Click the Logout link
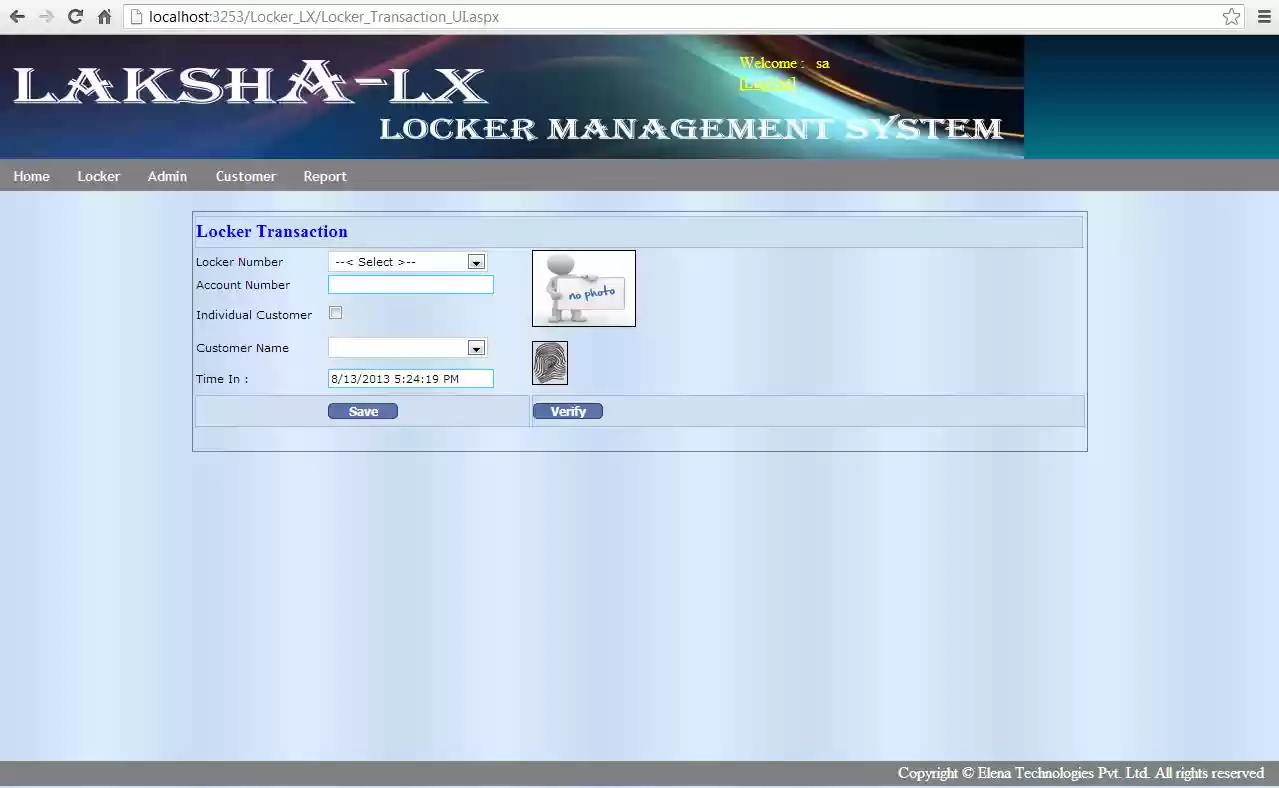 (766, 83)
